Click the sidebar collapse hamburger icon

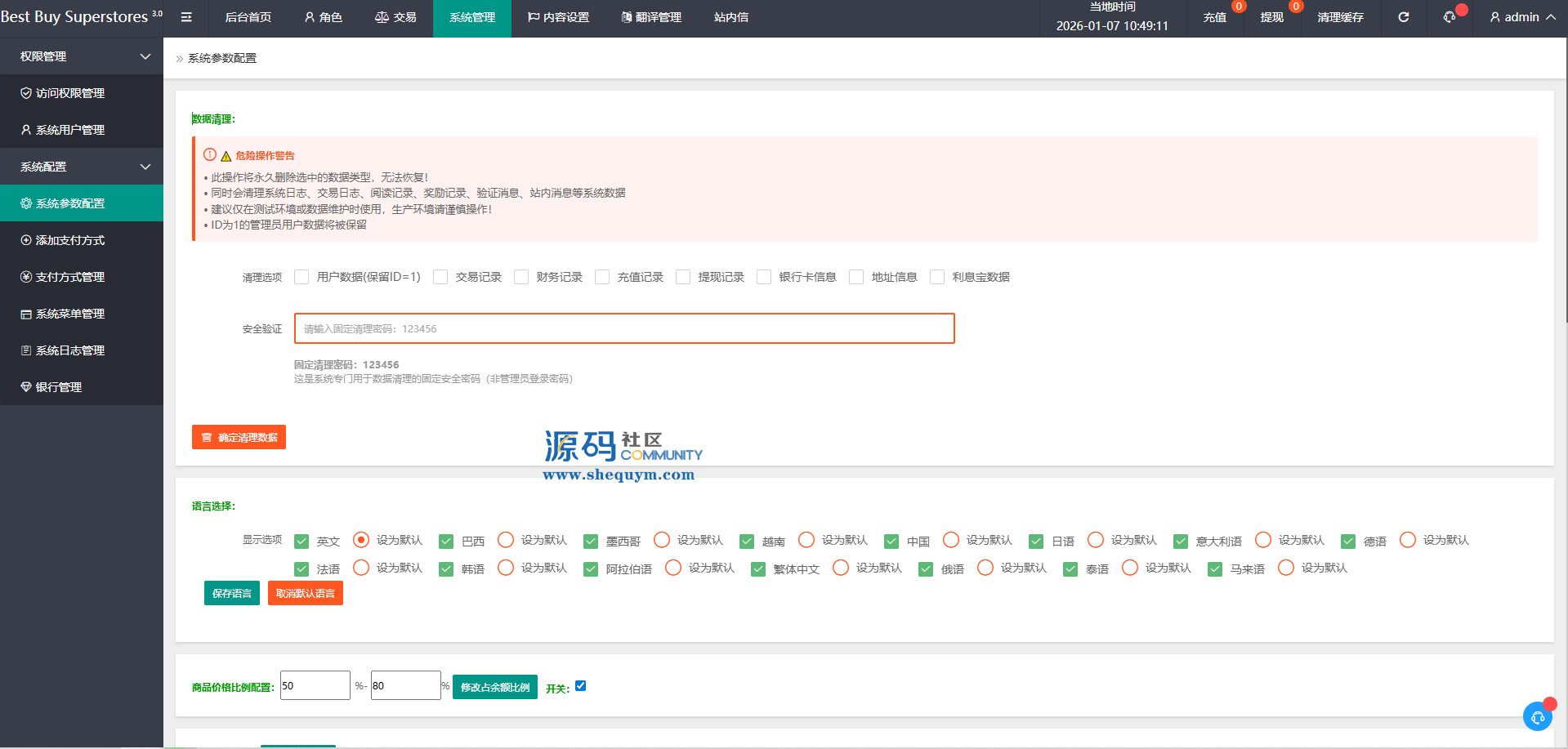click(186, 17)
